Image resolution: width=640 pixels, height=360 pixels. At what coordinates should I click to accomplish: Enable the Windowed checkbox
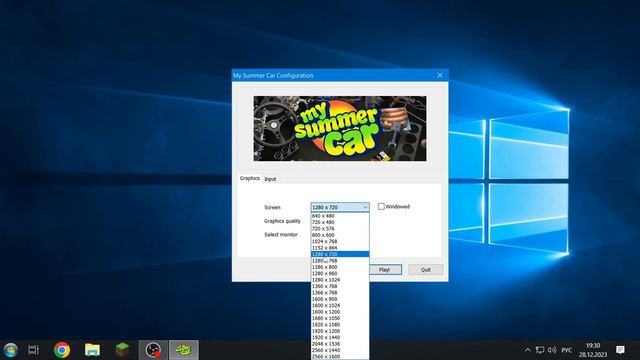(x=381, y=207)
